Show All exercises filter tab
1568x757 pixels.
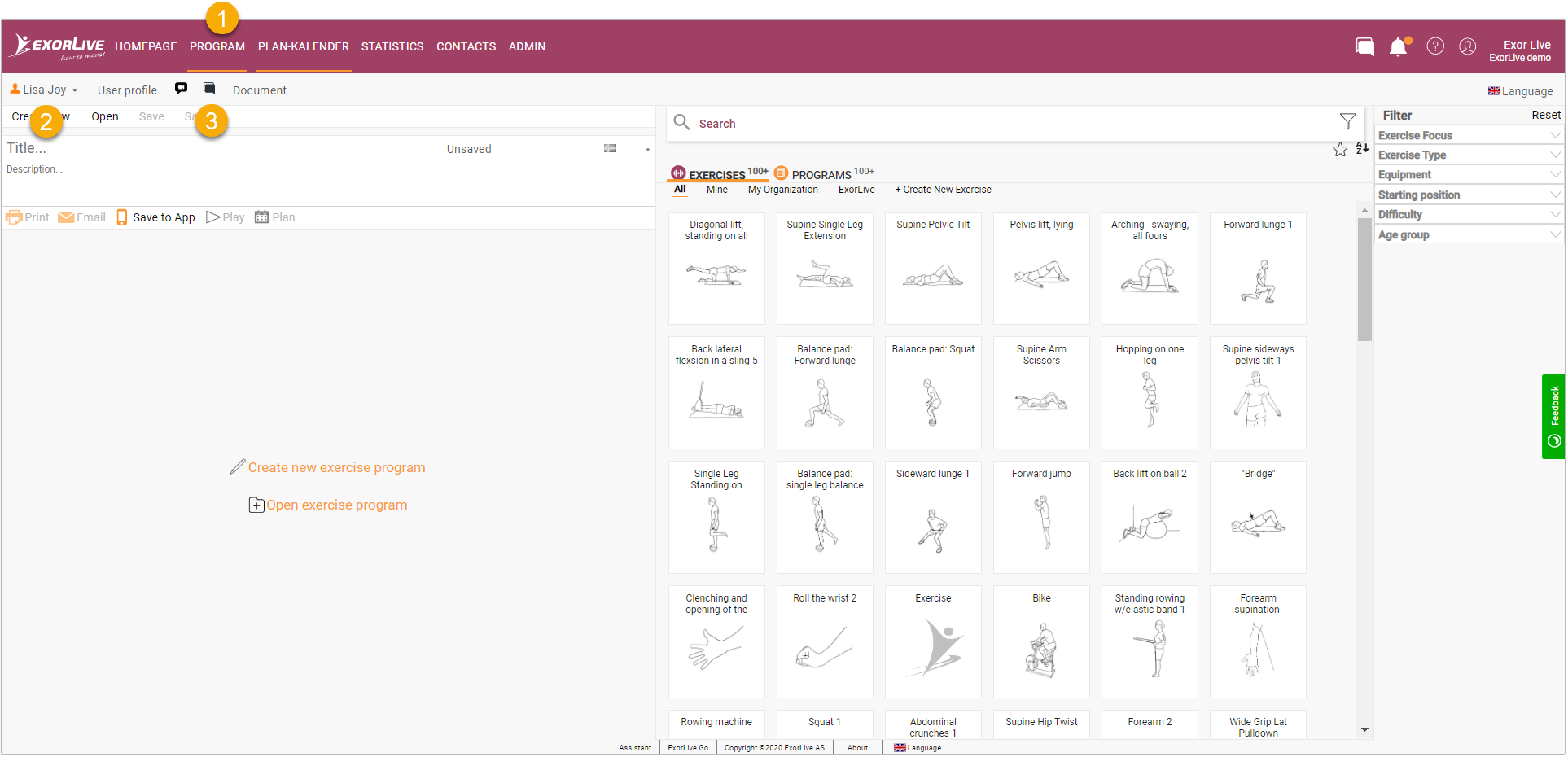[680, 189]
